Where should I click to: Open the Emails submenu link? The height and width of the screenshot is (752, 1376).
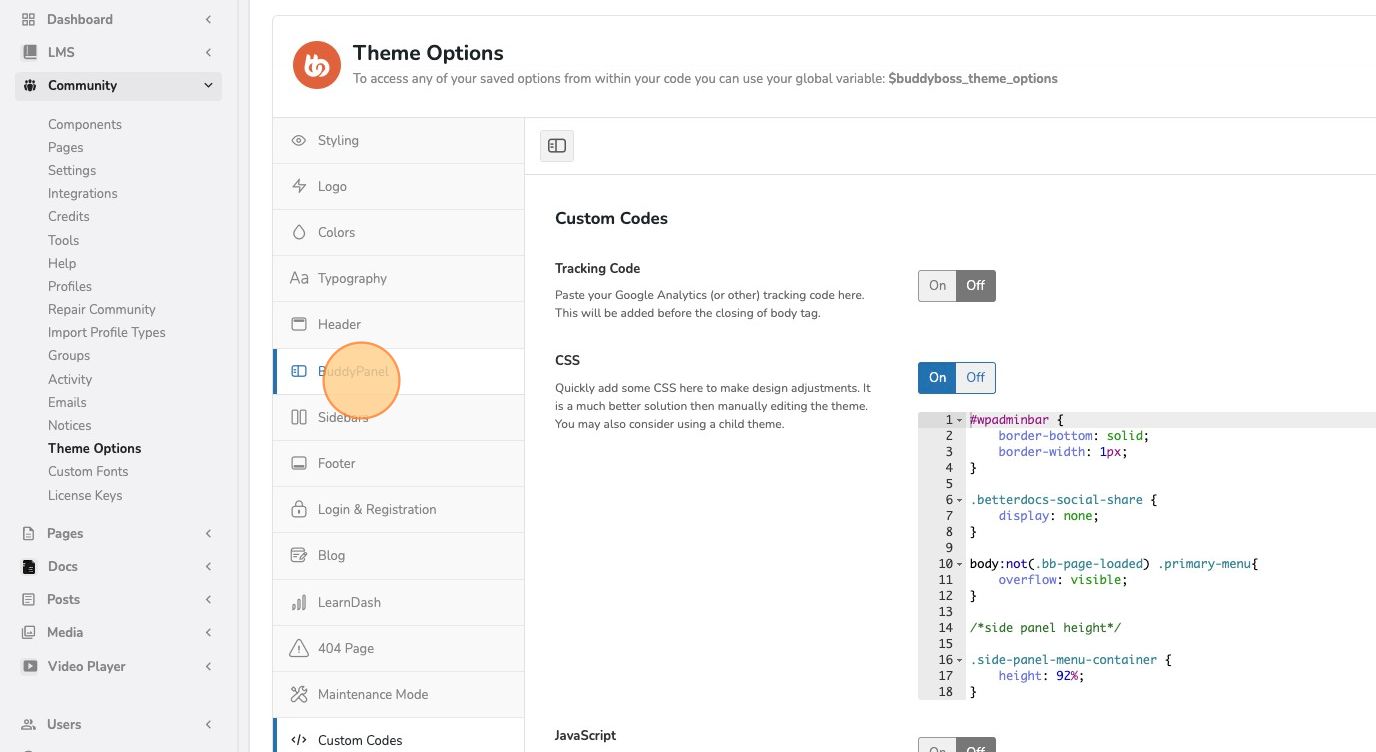pyautogui.click(x=67, y=402)
